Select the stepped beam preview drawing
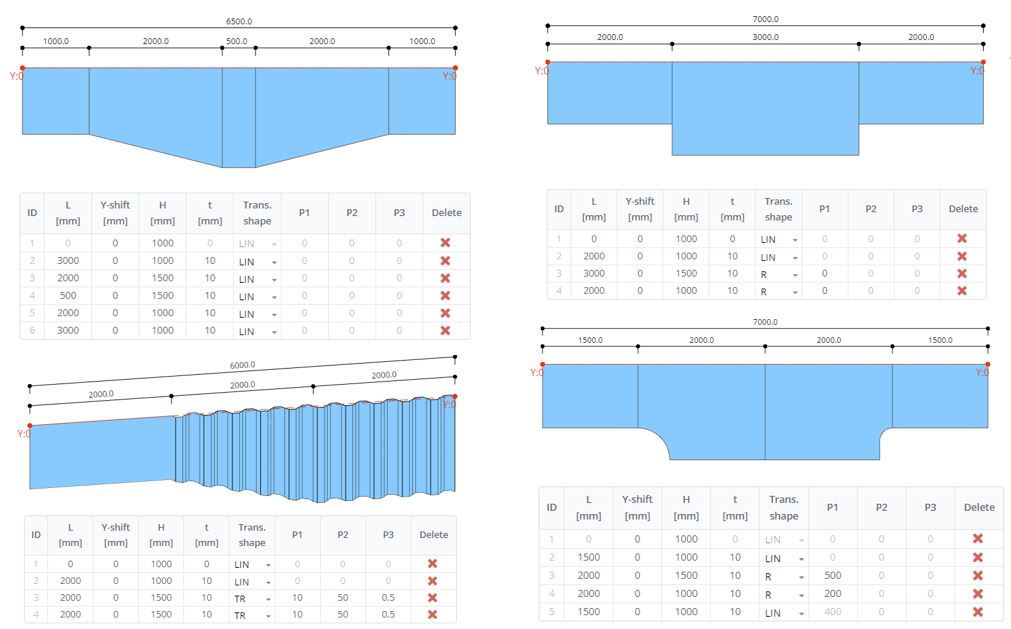This screenshot has height=629, width=1011. [765, 108]
